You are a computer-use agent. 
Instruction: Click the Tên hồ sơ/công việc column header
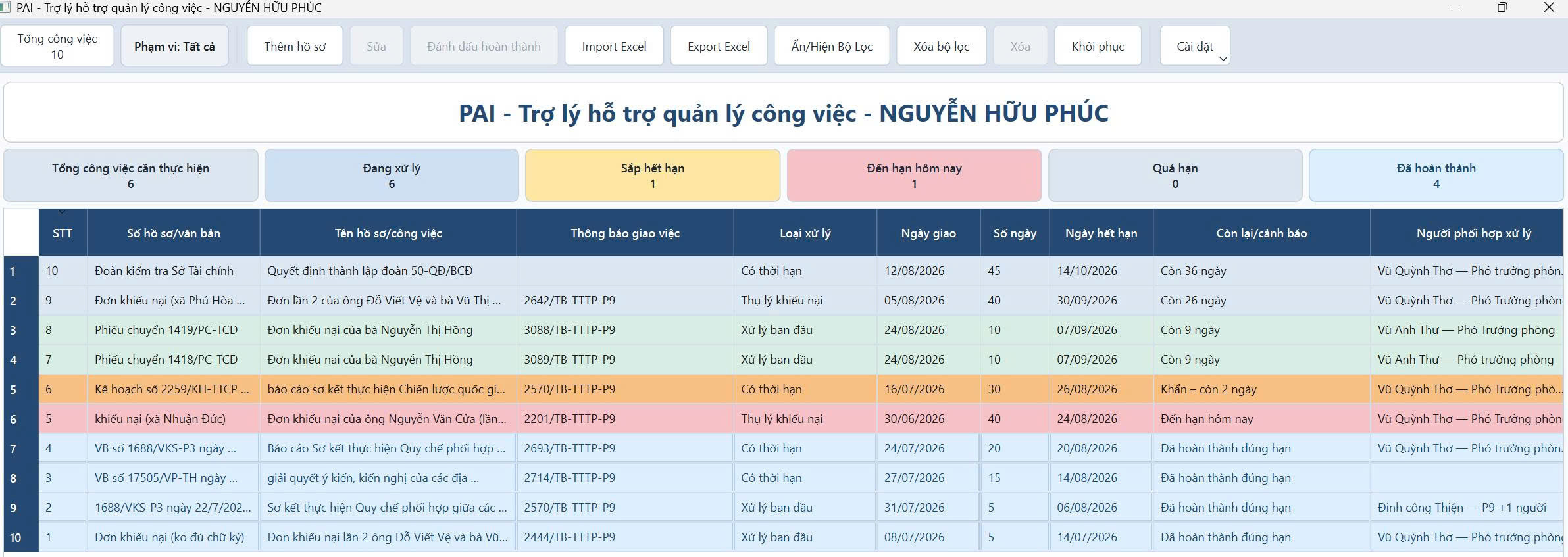(x=388, y=233)
